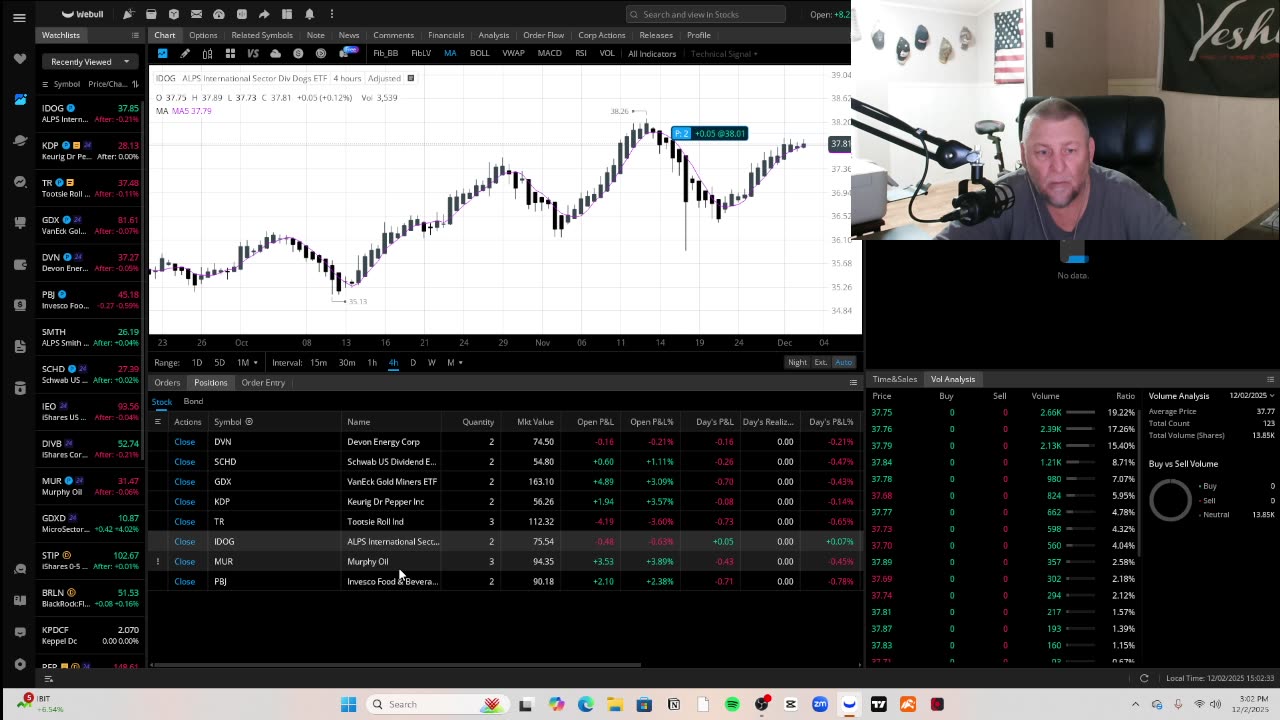Image resolution: width=1280 pixels, height=720 pixels.
Task: Set range to 5D
Action: (219, 362)
